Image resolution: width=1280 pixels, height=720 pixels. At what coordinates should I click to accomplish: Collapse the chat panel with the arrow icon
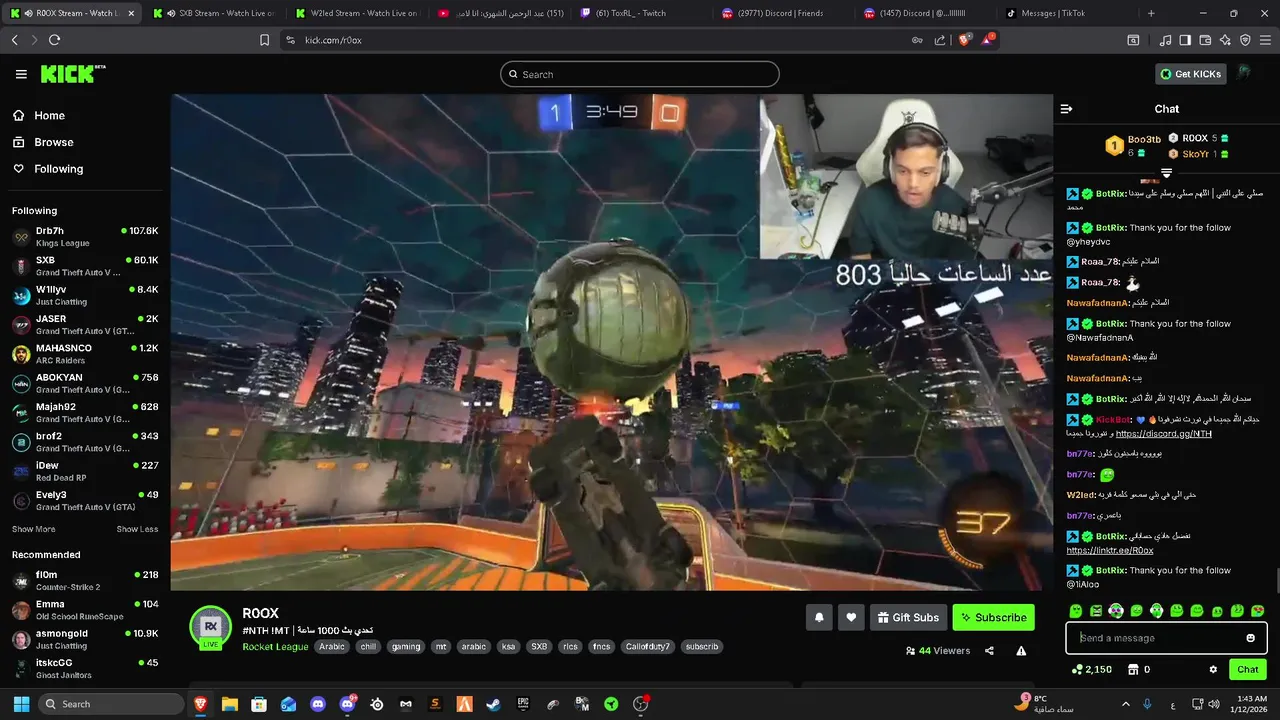1066,109
